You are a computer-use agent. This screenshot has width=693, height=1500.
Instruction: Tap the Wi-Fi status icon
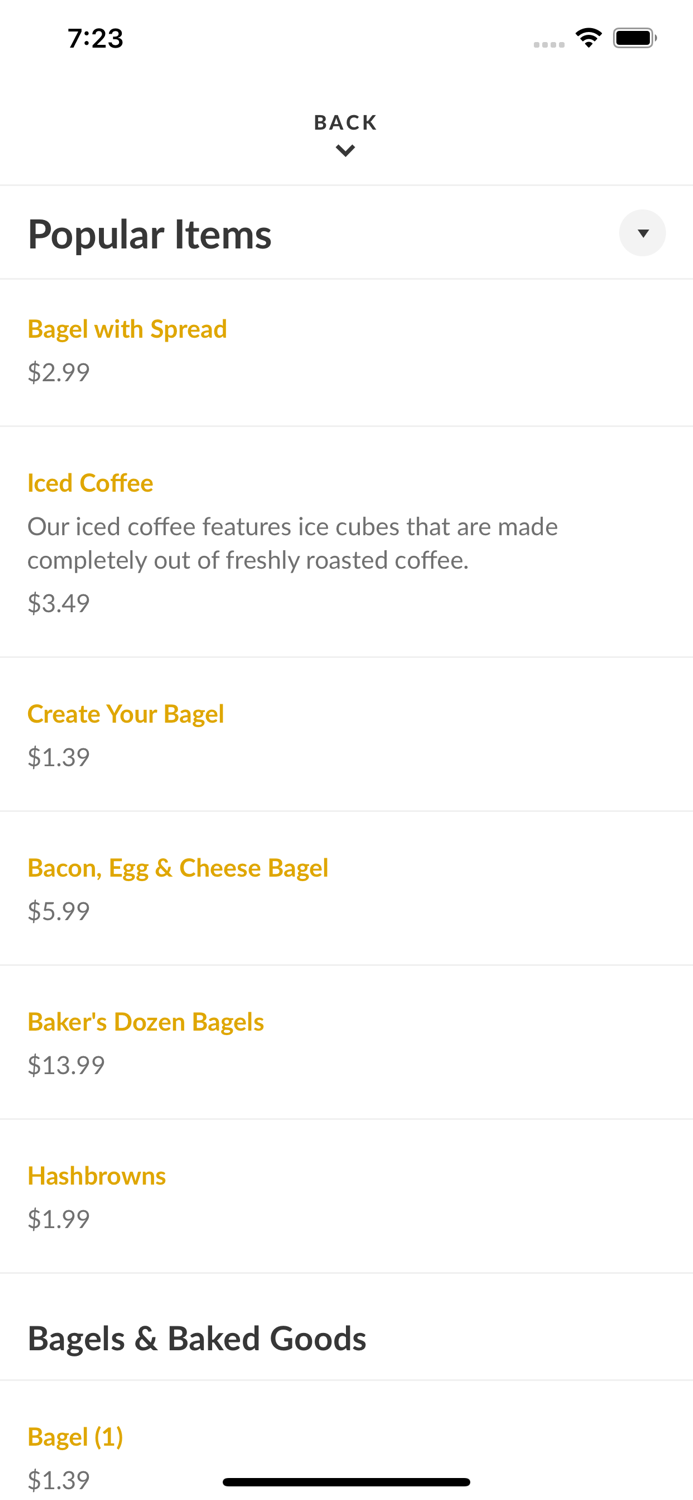point(588,36)
